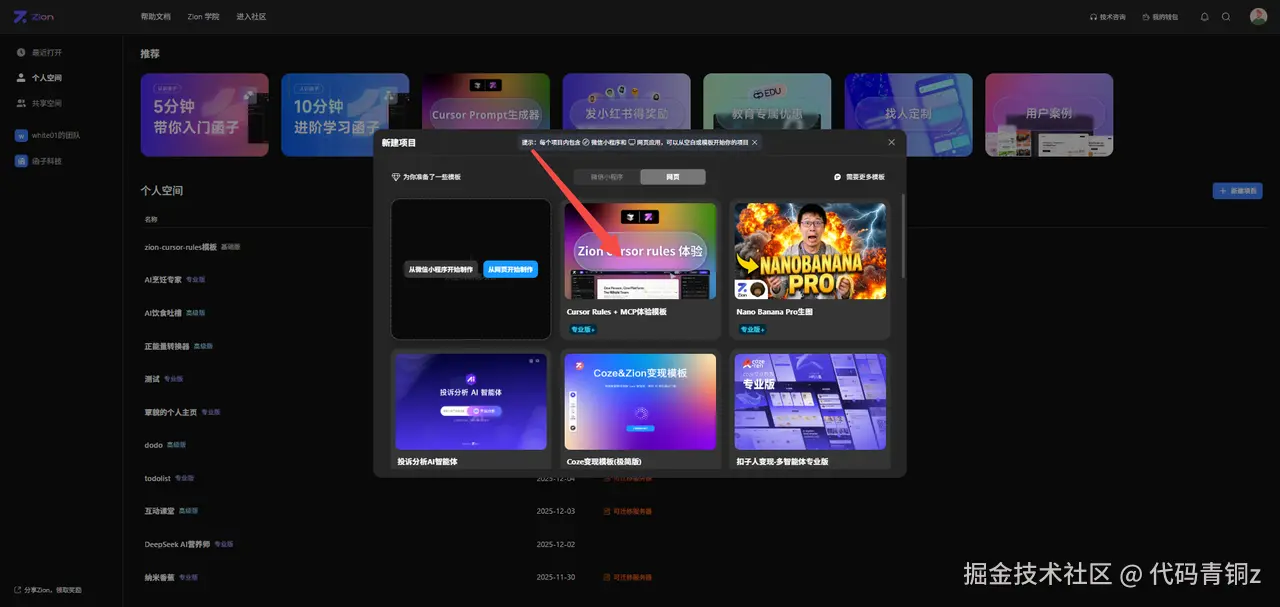
Task: Close the 新建项目 dialog
Action: coord(891,142)
